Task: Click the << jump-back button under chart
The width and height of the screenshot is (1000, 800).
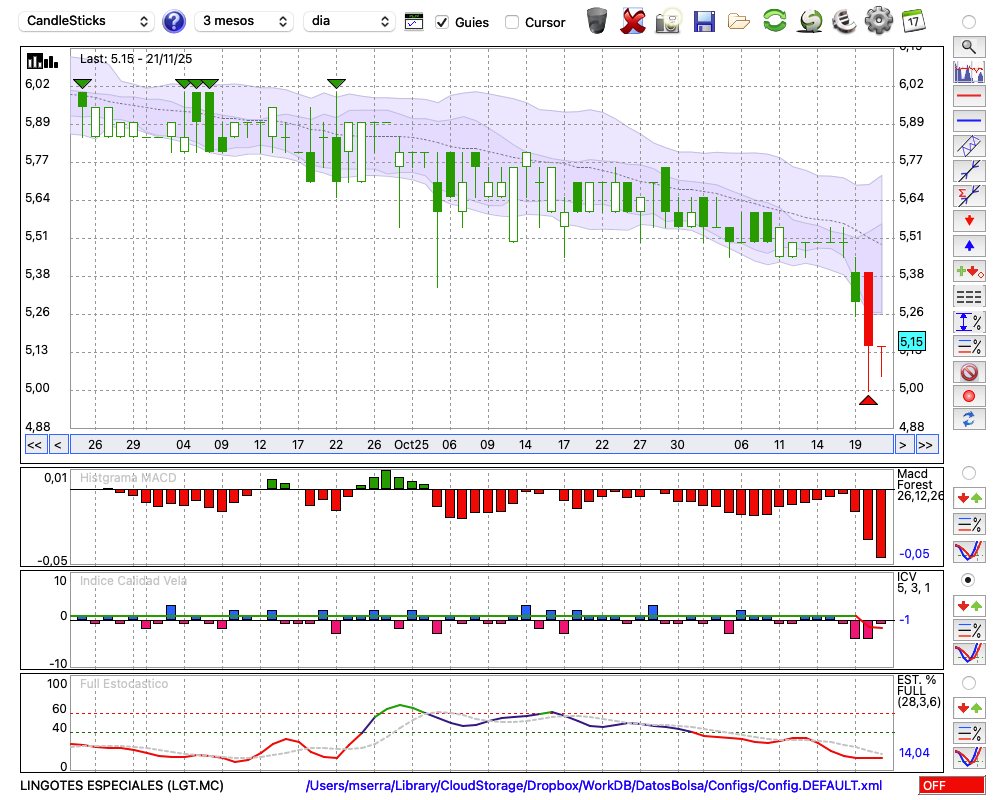Action: tap(35, 445)
